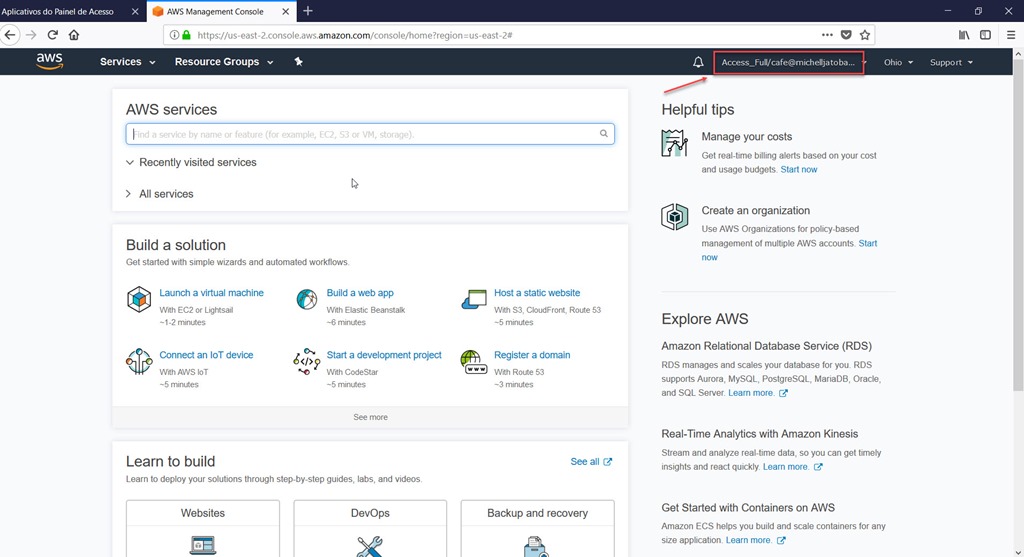The image size is (1024, 557).
Task: Click scrollbar down arrow at bottom
Action: click(x=1017, y=550)
